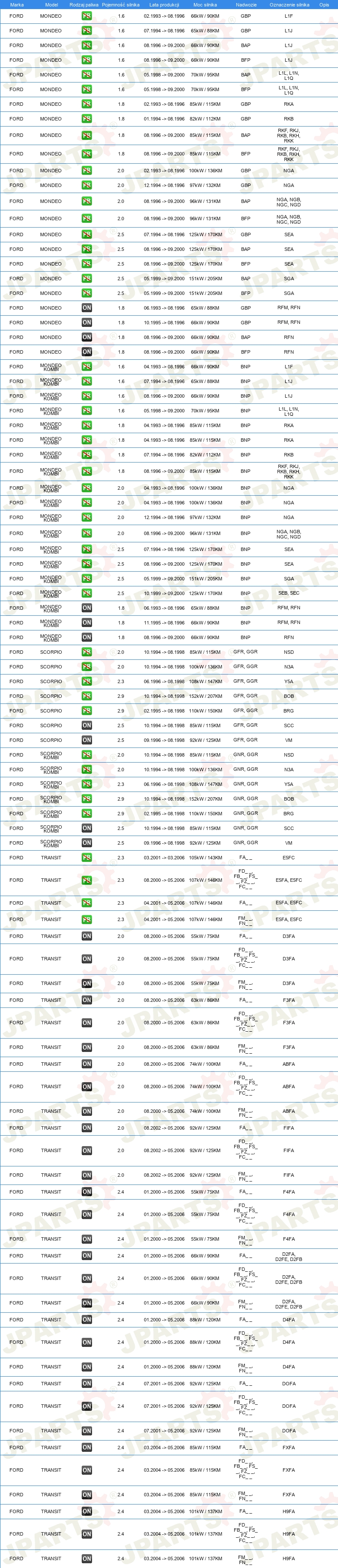Click the Opis column header
The height and width of the screenshot is (1568, 338).
[x=324, y=4]
